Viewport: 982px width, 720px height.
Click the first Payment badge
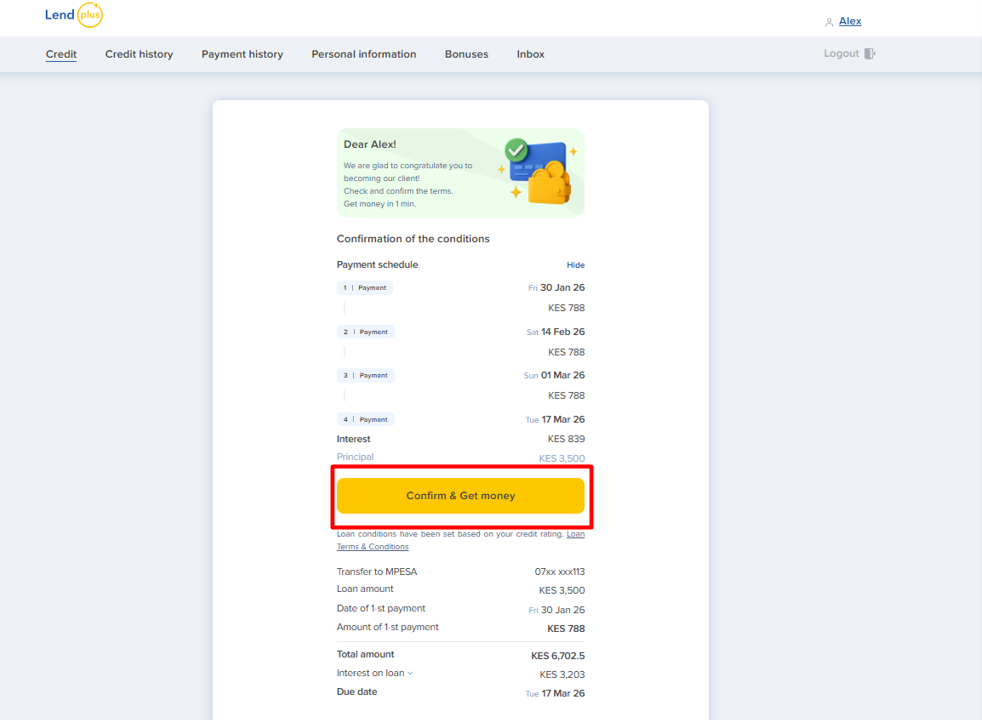pos(365,288)
